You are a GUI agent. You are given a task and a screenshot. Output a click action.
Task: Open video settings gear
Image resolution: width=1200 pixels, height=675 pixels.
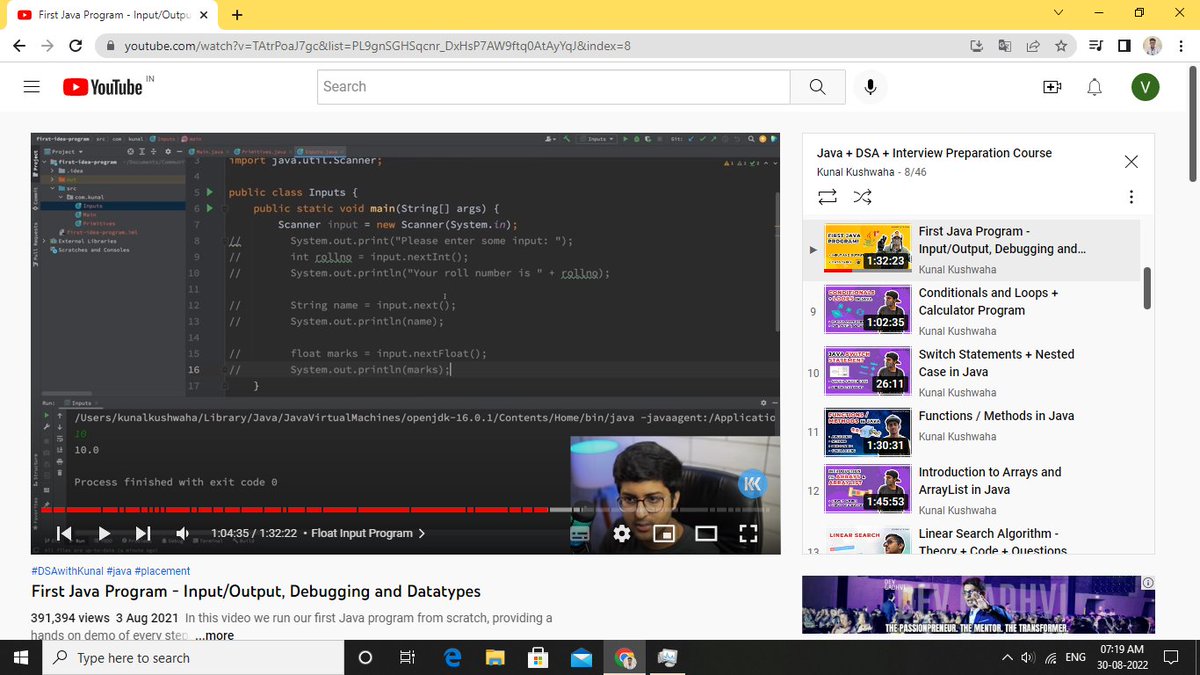(x=622, y=533)
